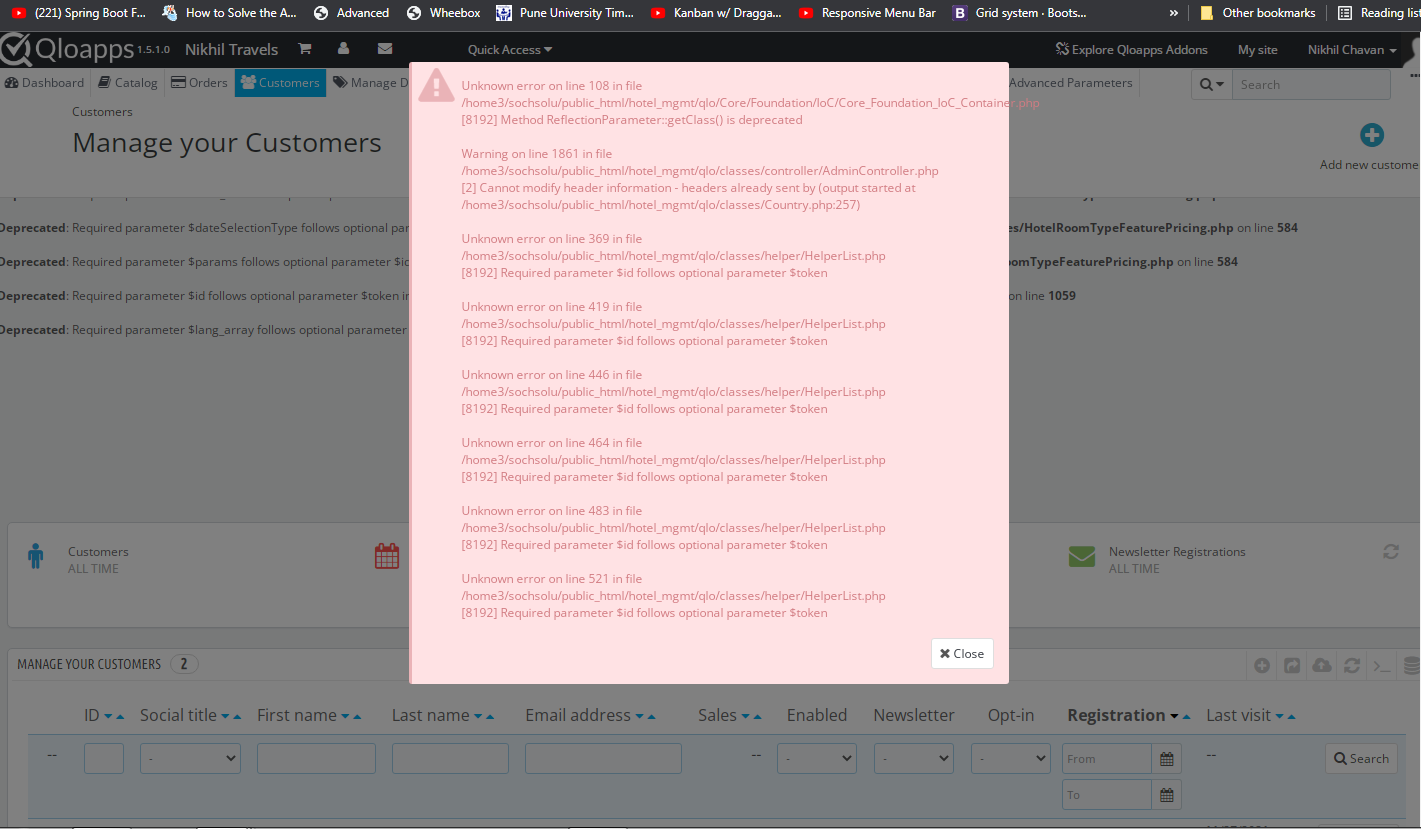The width and height of the screenshot is (1421, 829).
Task: Click the database icon in list toolbar
Action: (1411, 665)
